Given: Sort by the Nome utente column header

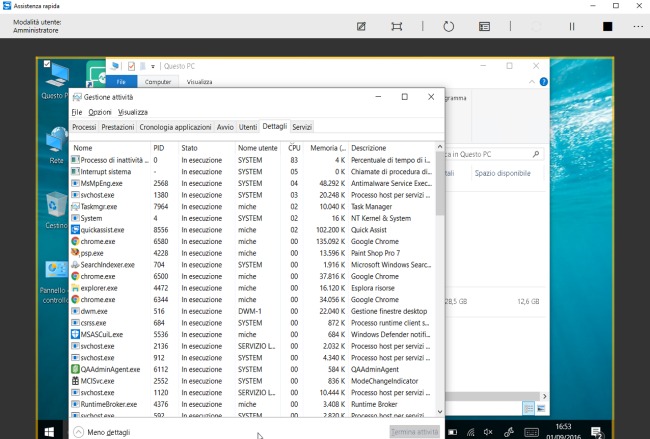Looking at the screenshot, I should (257, 148).
